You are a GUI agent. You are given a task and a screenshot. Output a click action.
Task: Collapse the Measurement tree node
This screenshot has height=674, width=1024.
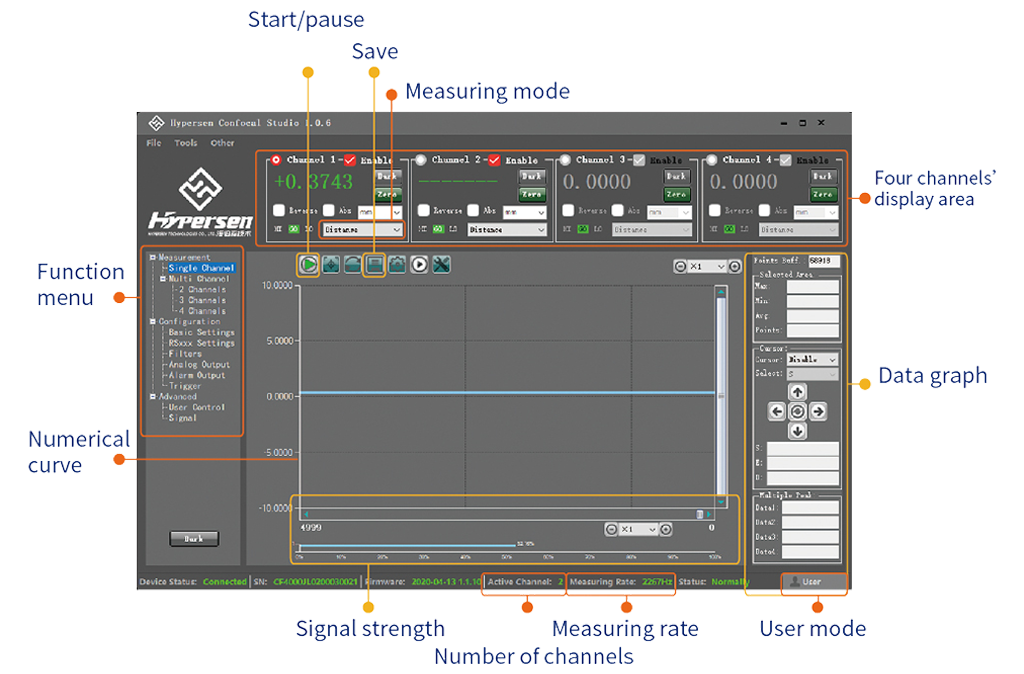click(153, 257)
